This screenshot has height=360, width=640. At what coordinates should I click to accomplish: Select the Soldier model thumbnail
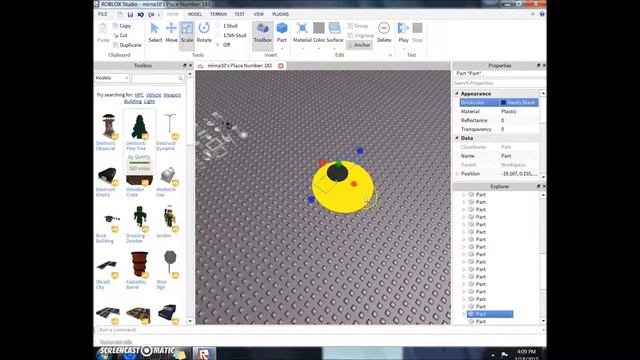169,218
